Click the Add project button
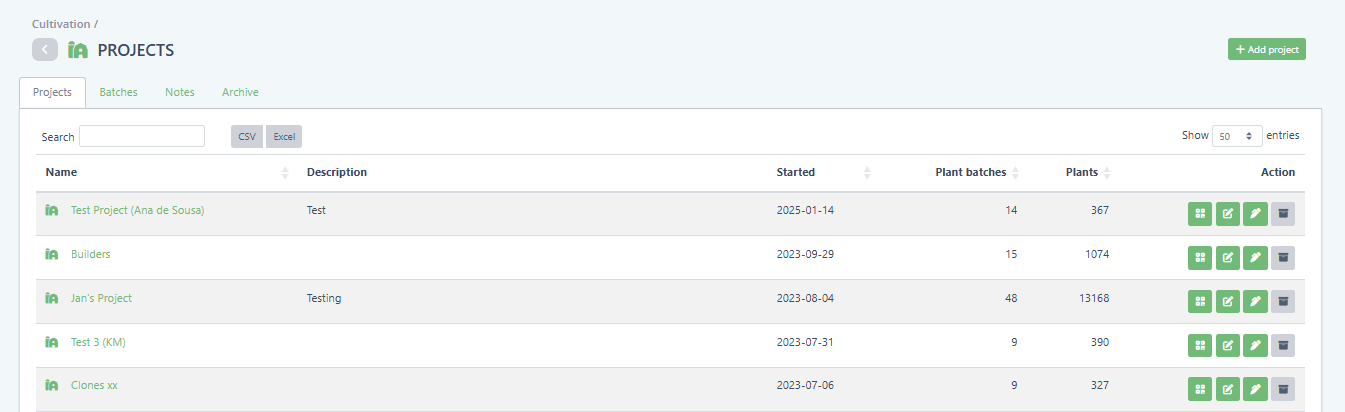 (x=1267, y=49)
